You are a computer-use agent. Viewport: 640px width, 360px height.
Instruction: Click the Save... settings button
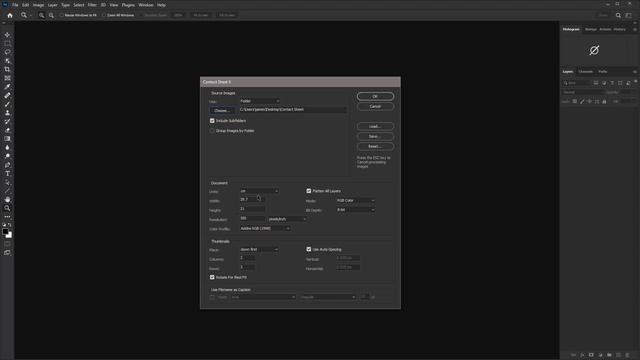(x=375, y=136)
